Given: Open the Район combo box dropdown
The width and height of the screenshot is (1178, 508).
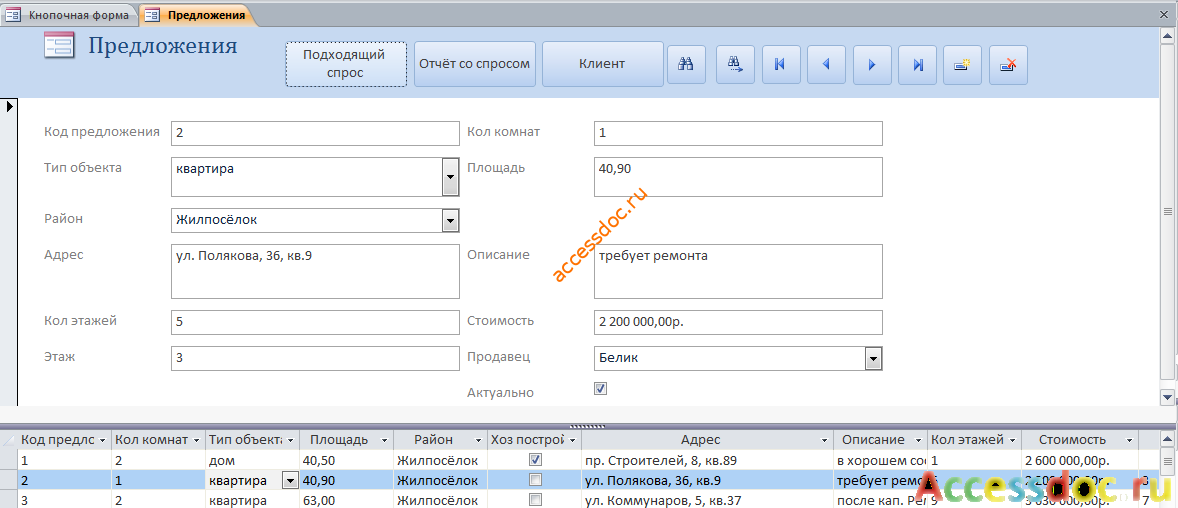Looking at the screenshot, I should [x=451, y=220].
